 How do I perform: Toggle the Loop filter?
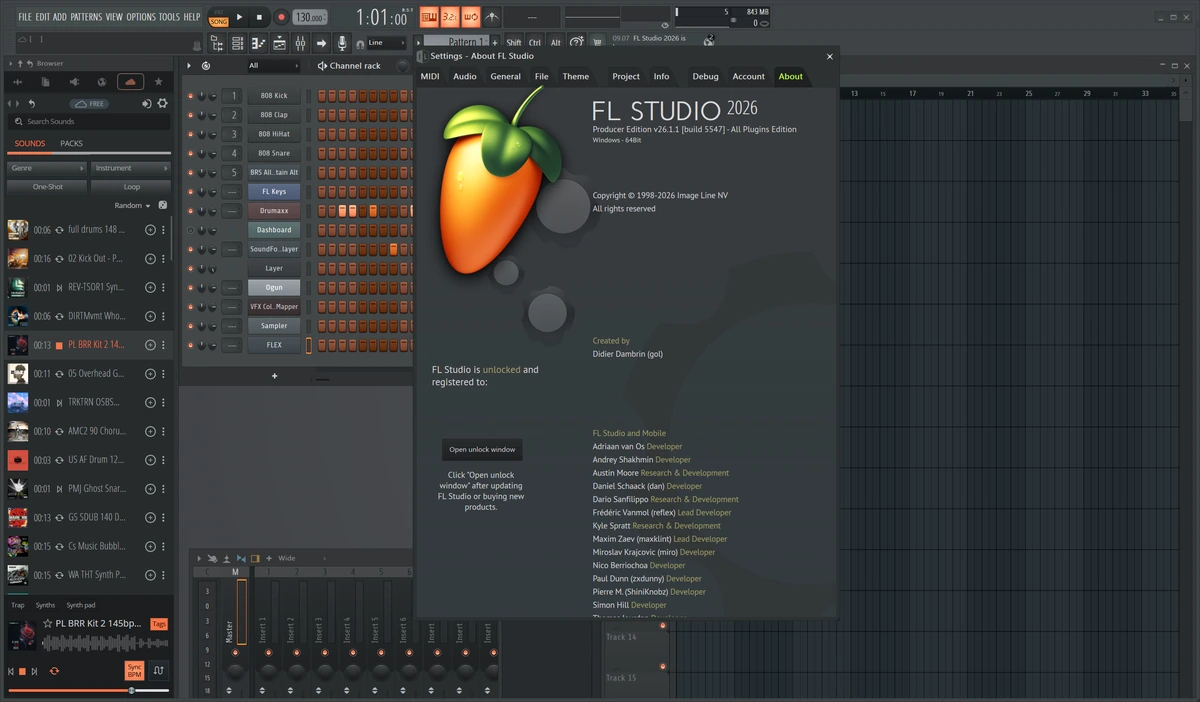point(131,187)
